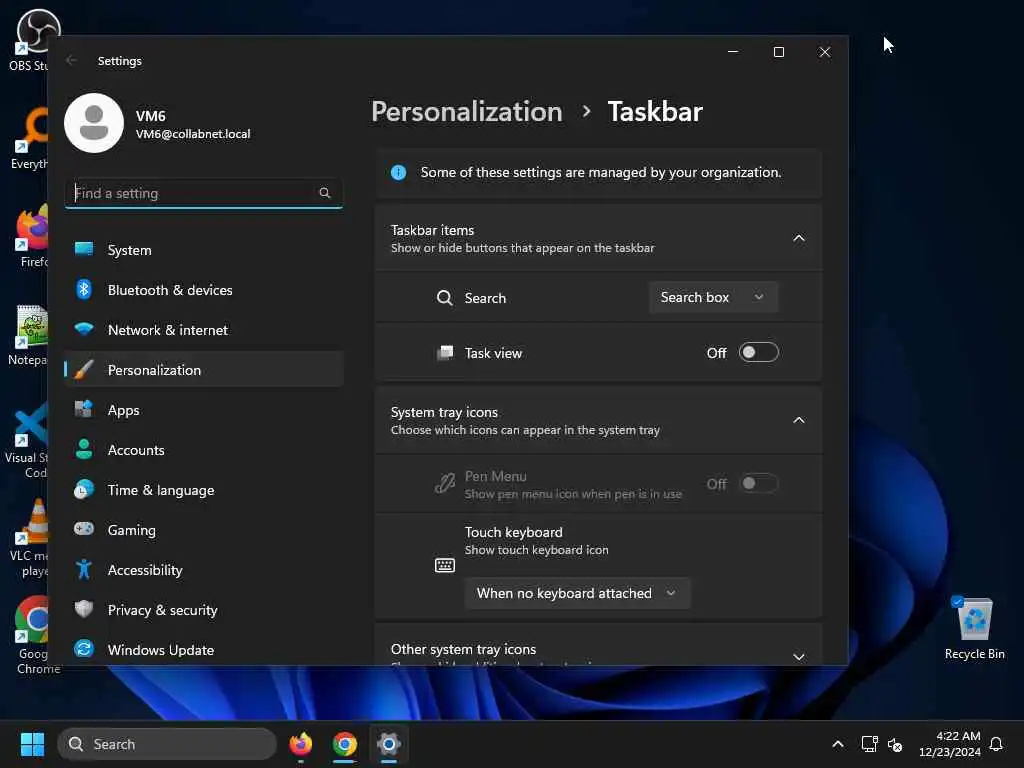Click the Touch keyboard icon
Screen dimensions: 1024x768
tap(445, 565)
